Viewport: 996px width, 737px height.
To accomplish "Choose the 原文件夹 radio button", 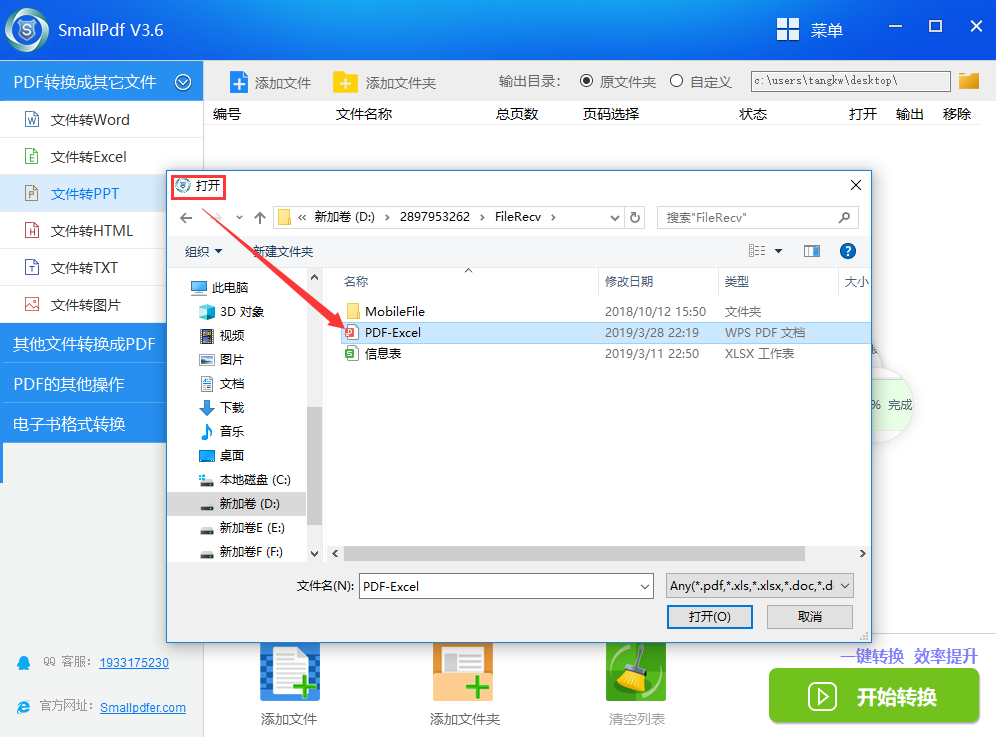I will pos(587,81).
